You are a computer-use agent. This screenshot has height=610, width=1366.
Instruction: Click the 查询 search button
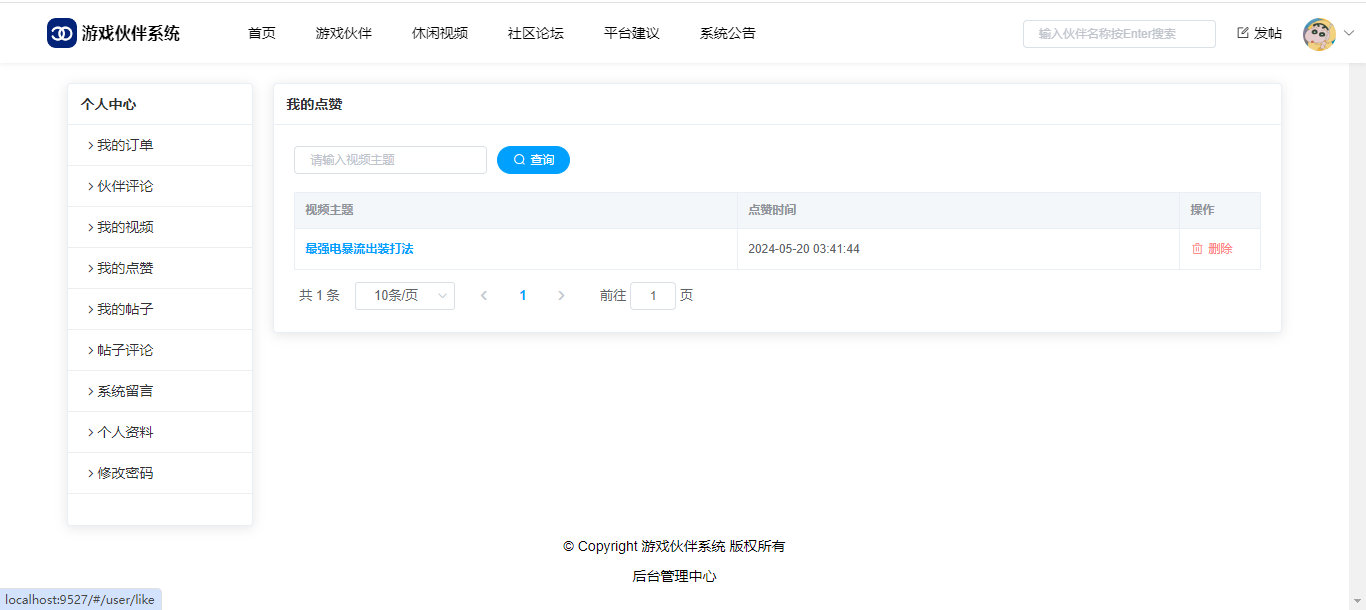[533, 160]
